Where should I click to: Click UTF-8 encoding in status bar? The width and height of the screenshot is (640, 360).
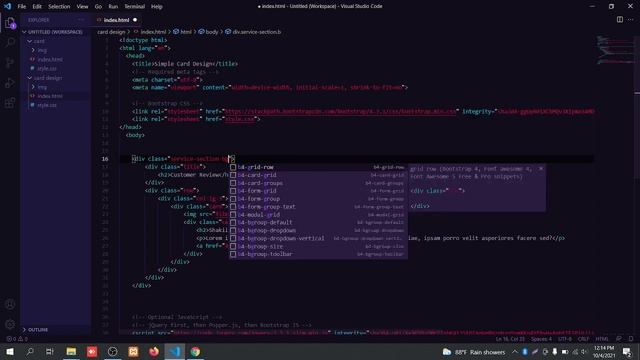click(565, 339)
